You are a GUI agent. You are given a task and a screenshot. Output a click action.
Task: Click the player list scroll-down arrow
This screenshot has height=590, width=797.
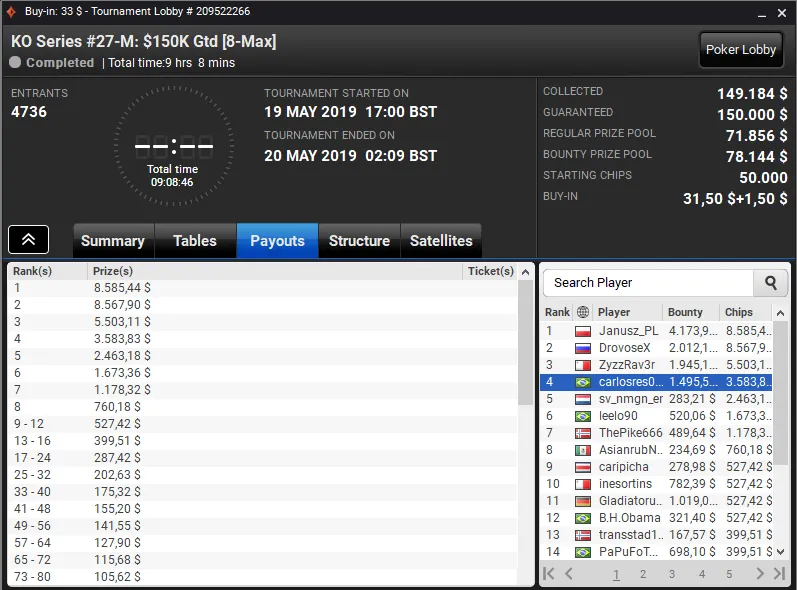[780, 552]
